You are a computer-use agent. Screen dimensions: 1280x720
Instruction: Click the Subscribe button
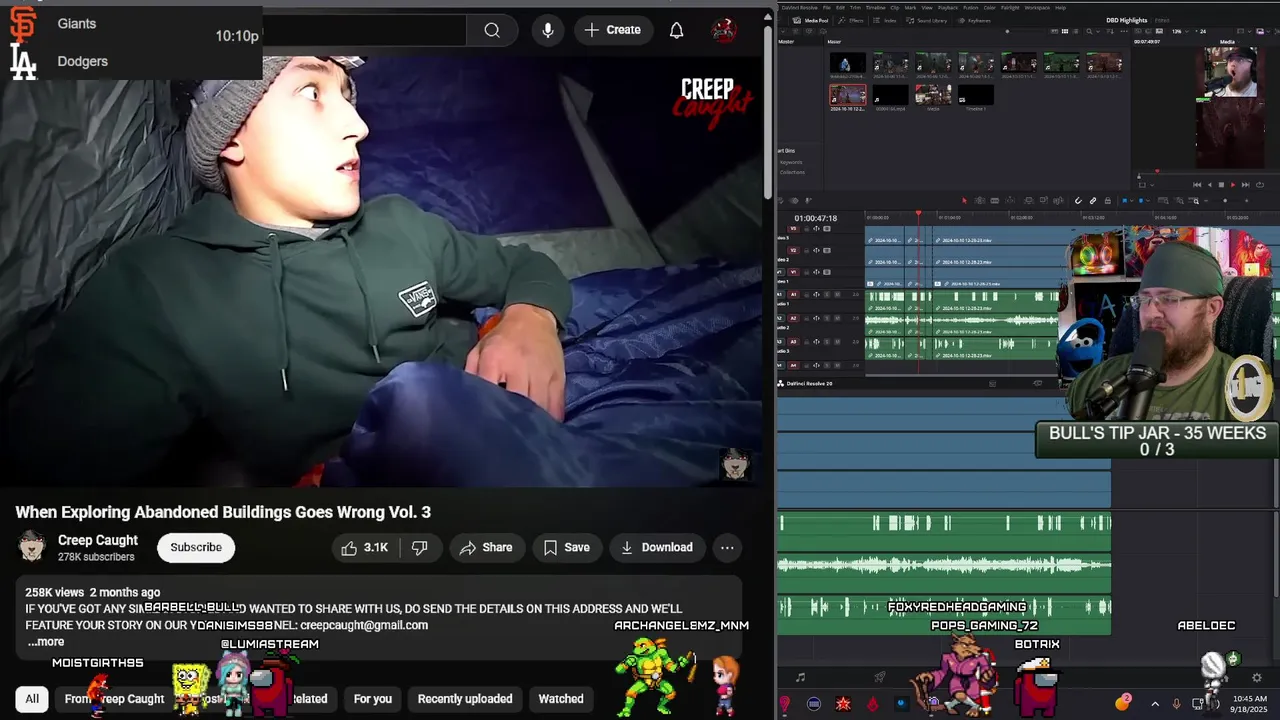pyautogui.click(x=196, y=547)
